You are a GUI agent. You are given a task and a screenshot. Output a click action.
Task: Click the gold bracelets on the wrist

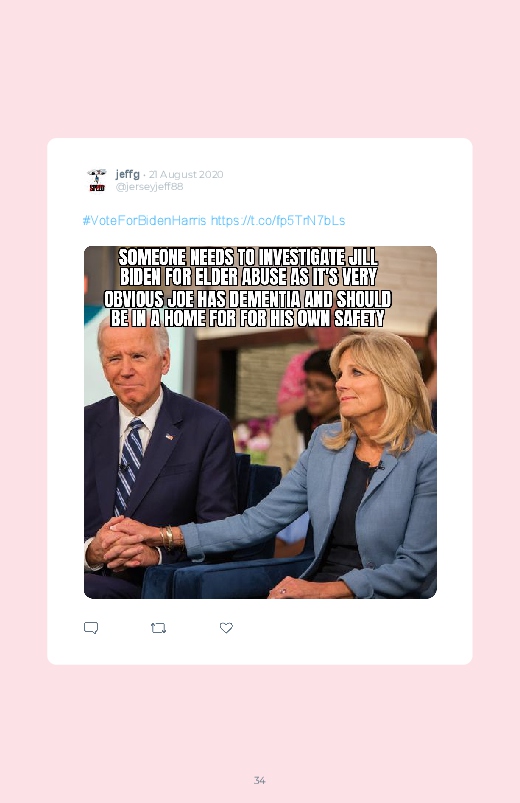pyautogui.click(x=167, y=537)
